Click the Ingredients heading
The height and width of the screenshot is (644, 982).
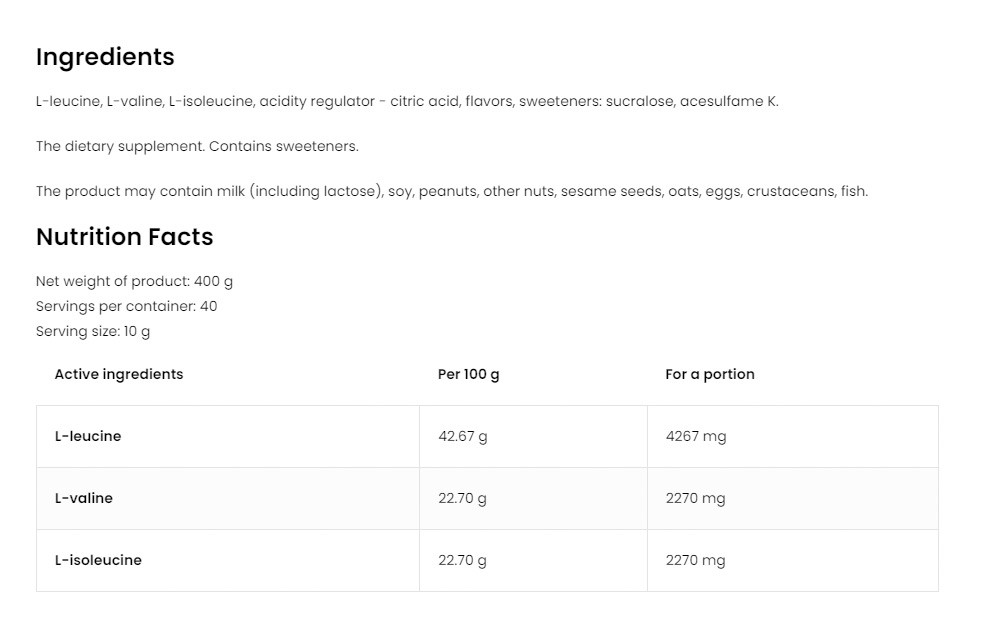pyautogui.click(x=105, y=57)
